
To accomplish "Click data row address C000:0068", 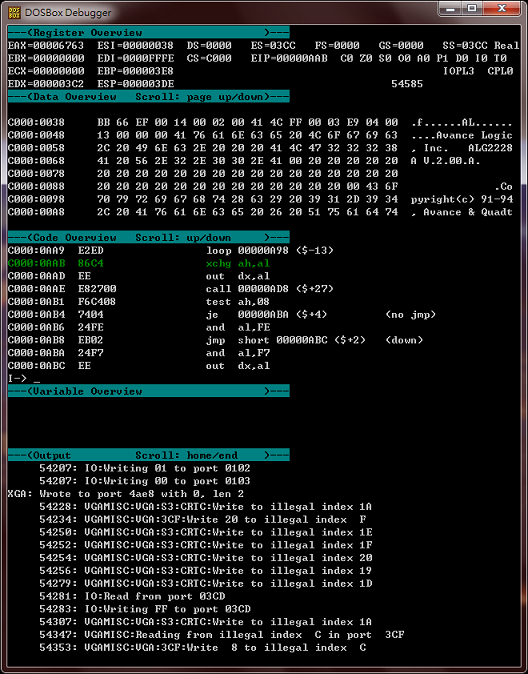I will (36, 161).
